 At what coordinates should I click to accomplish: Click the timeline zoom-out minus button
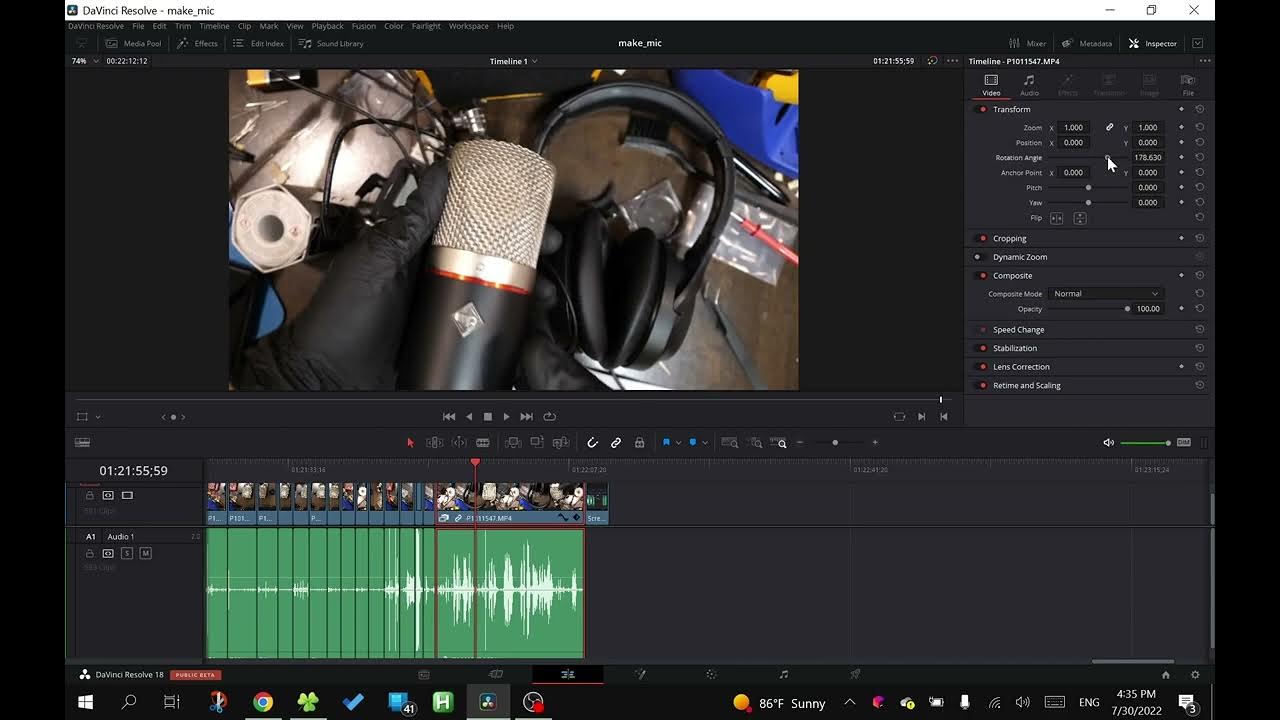coord(800,442)
